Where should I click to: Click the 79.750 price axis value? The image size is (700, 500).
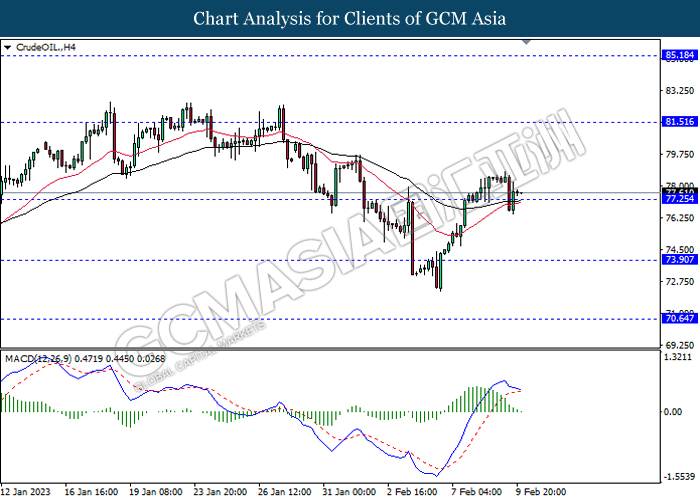679,154
